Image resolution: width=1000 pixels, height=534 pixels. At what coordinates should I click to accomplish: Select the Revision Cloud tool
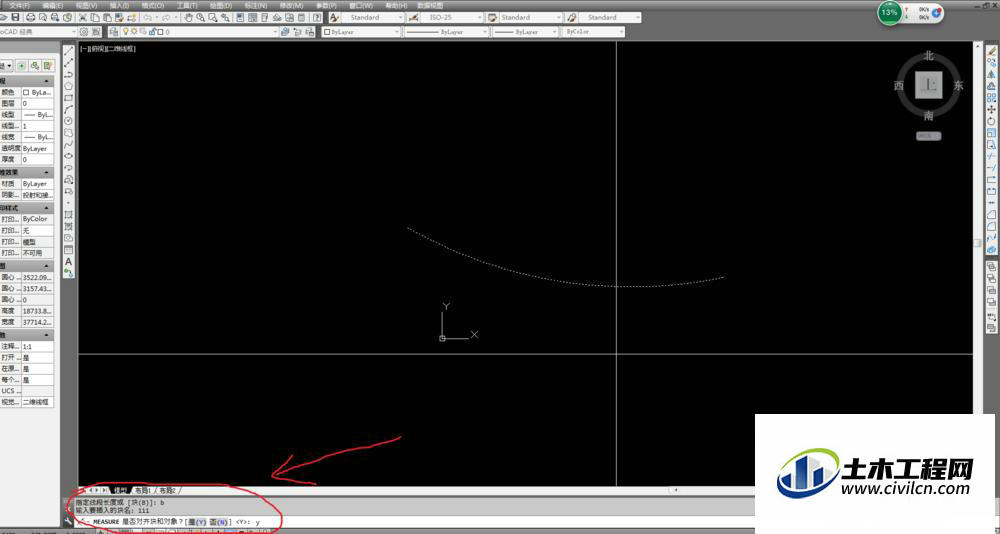point(69,133)
